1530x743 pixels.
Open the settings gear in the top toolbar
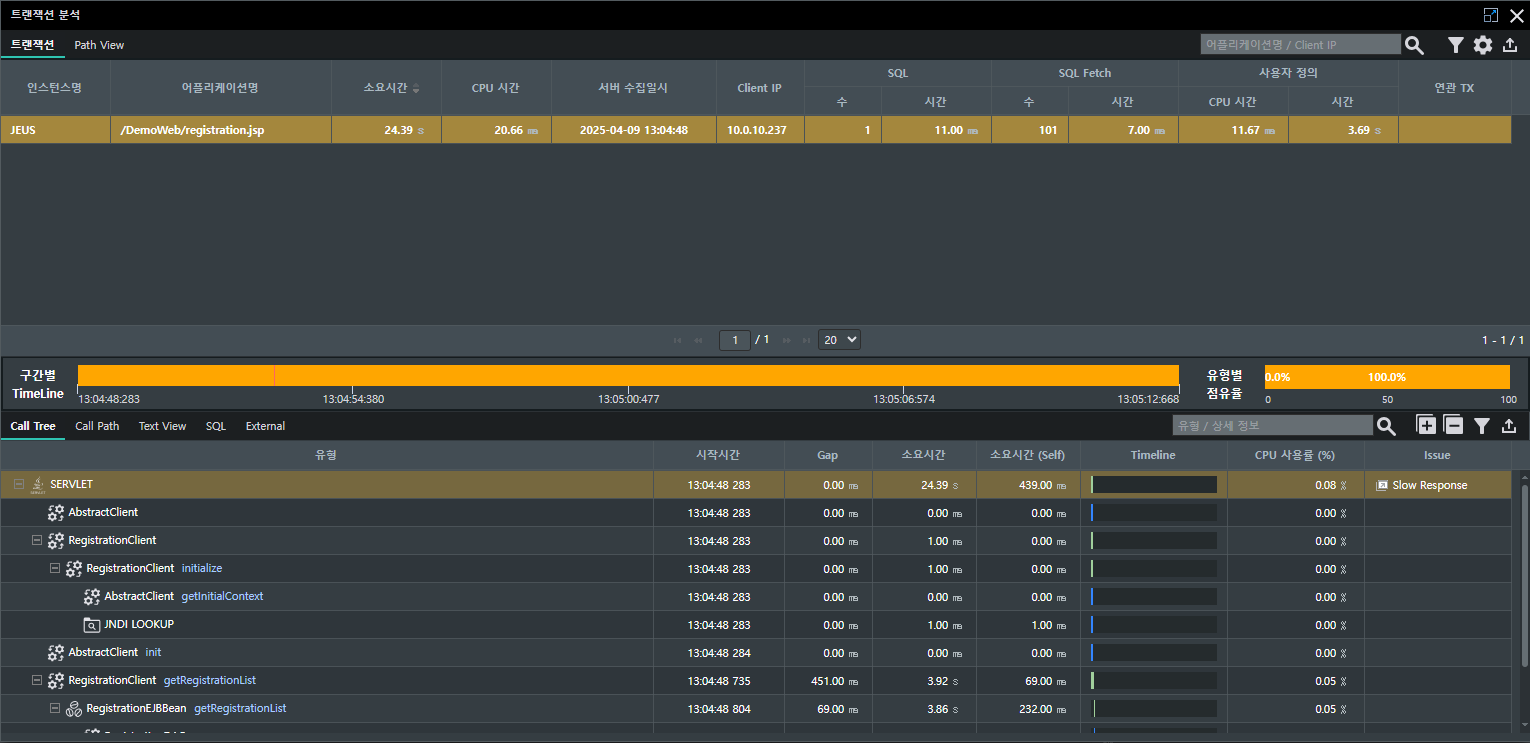(1483, 45)
